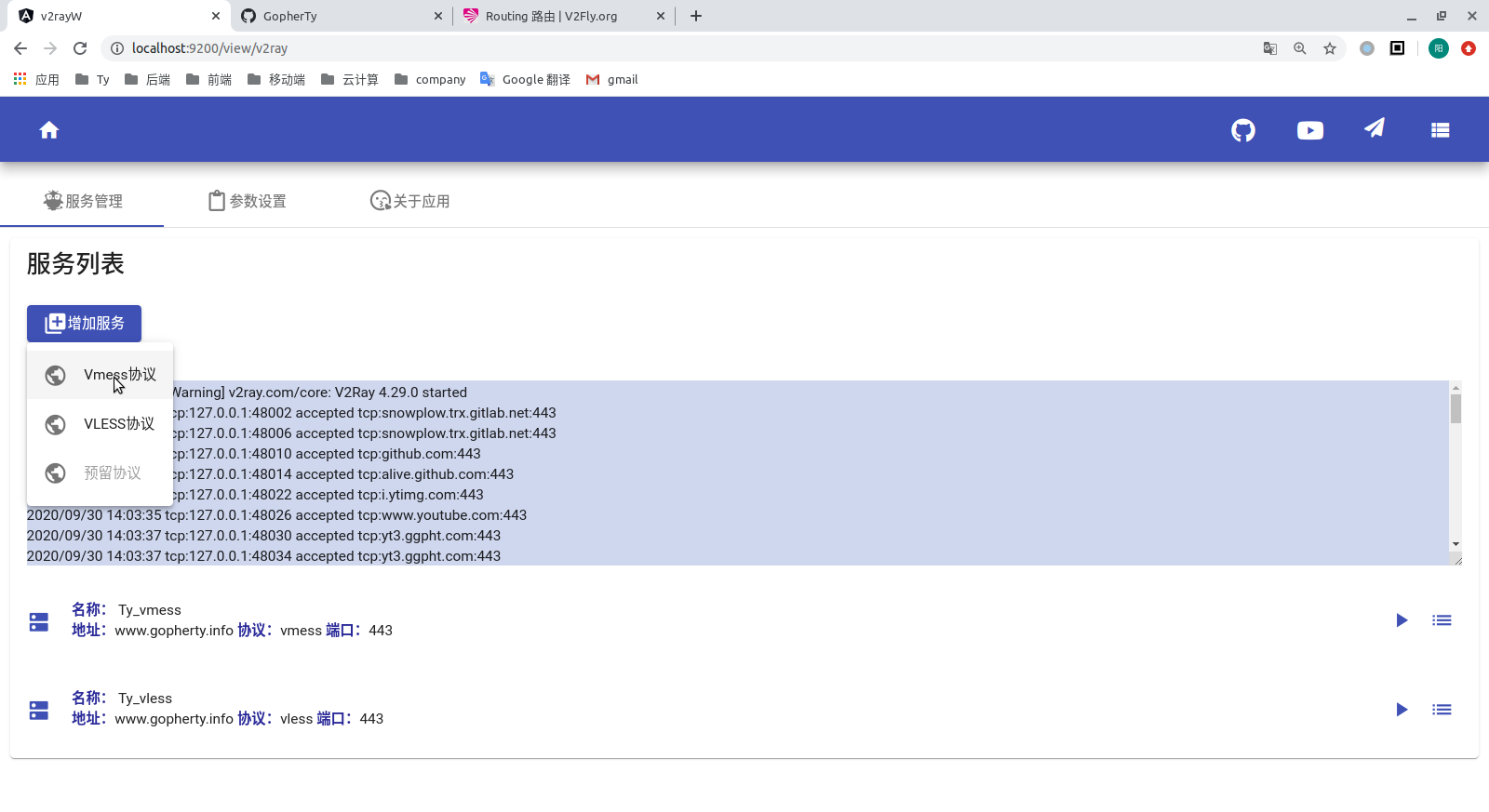
Task: Open the Telegram paper-plane icon in header
Action: (x=1375, y=128)
